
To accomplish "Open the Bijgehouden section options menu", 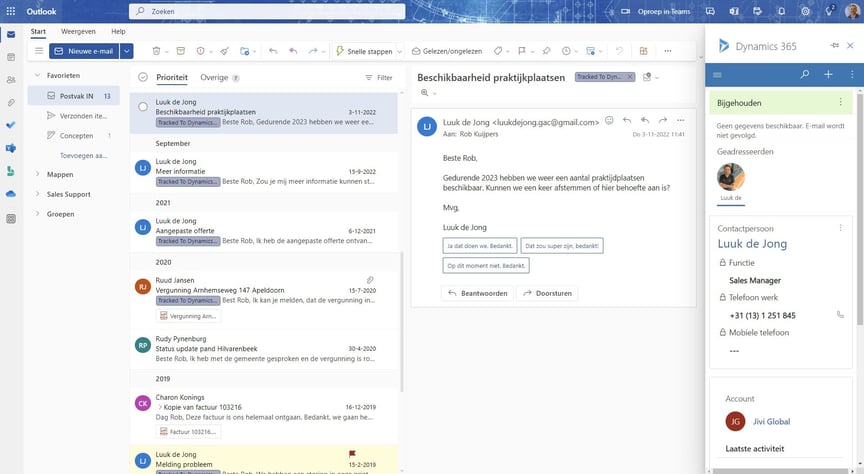I will (x=840, y=102).
